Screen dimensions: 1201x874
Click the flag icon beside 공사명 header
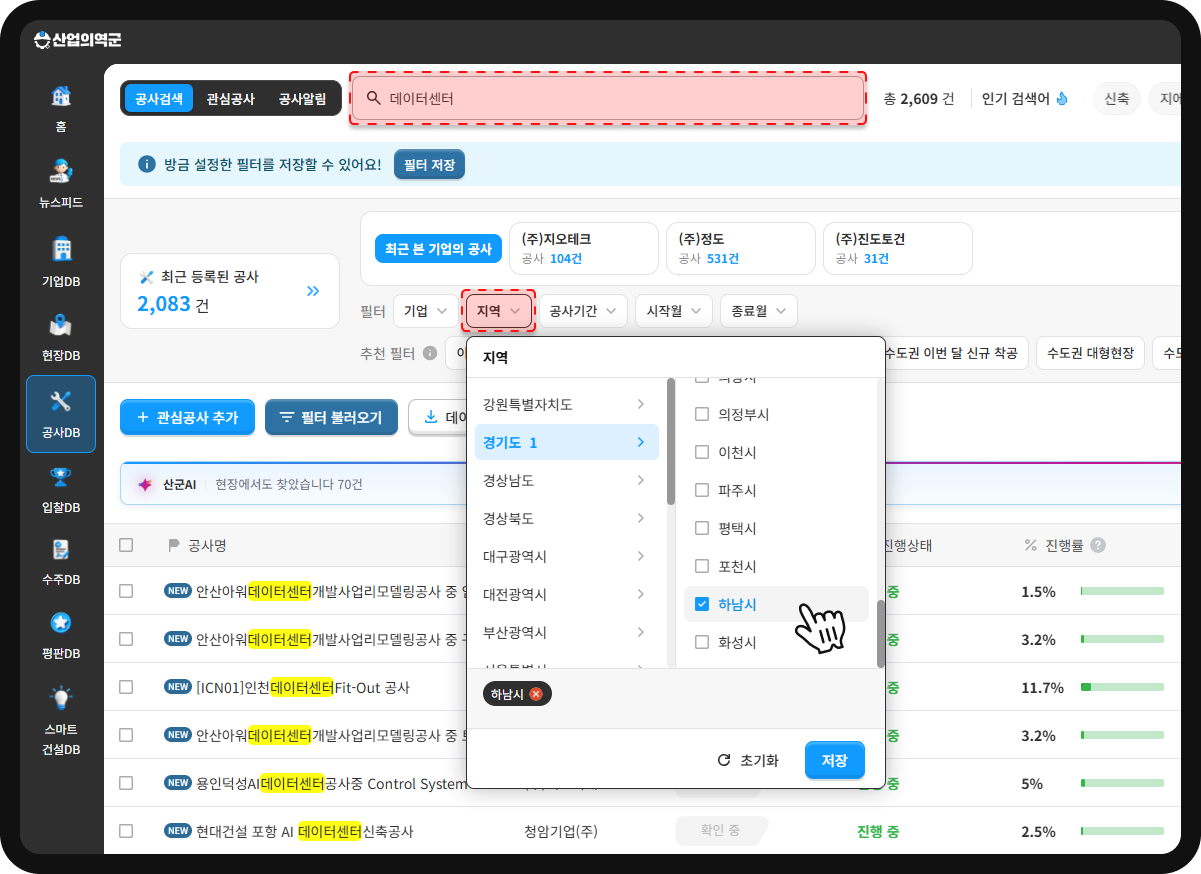pyautogui.click(x=173, y=545)
